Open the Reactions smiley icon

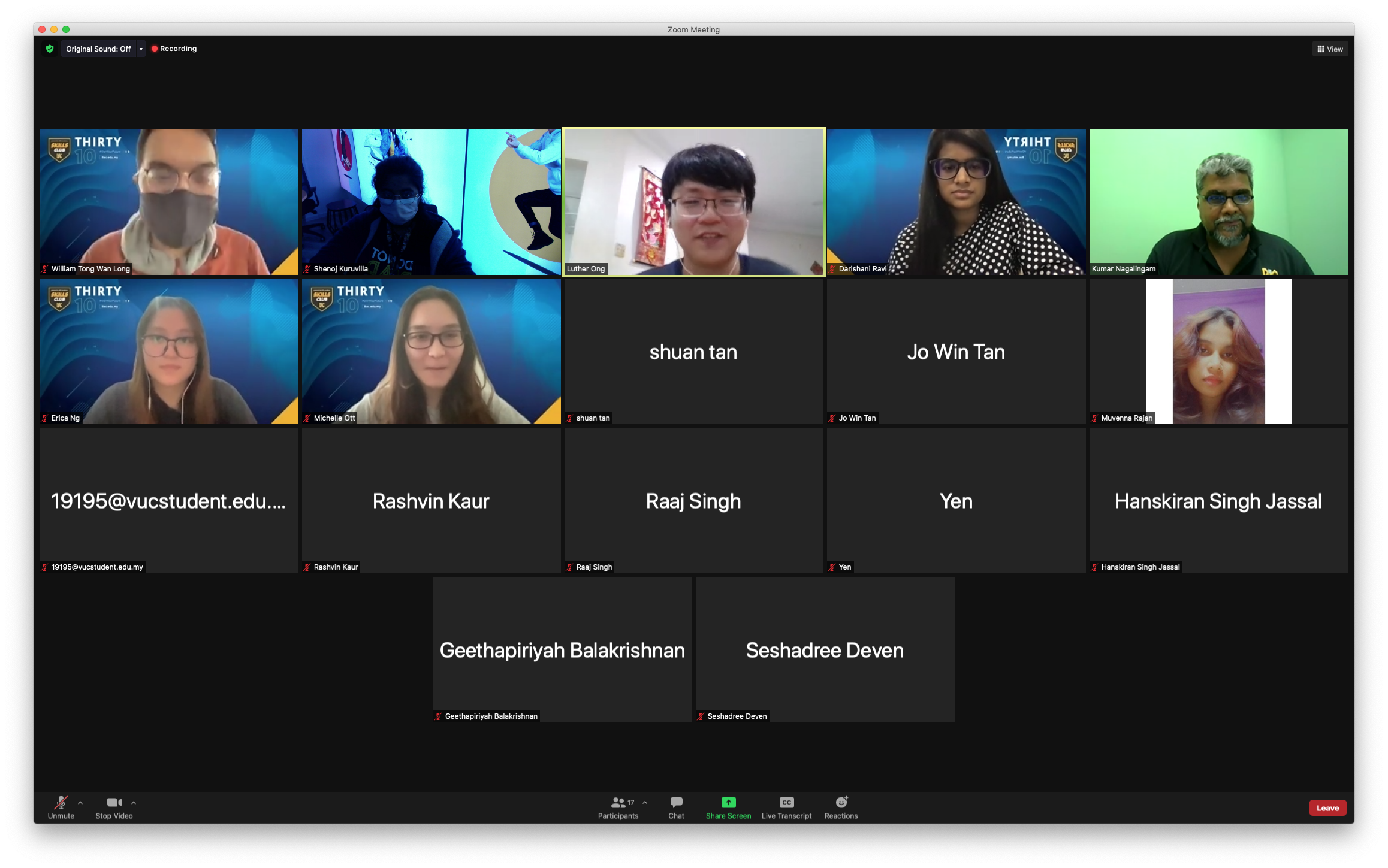[841, 802]
